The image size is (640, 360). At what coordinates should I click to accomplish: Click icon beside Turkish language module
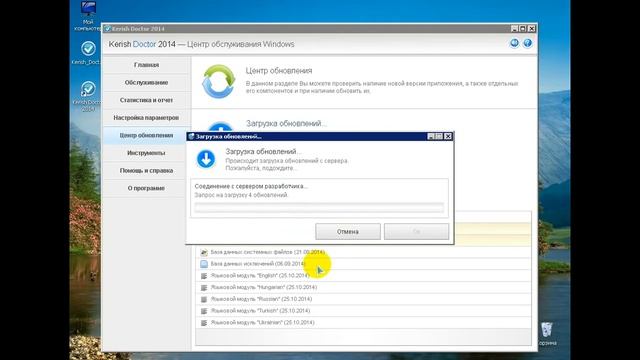tap(204, 311)
